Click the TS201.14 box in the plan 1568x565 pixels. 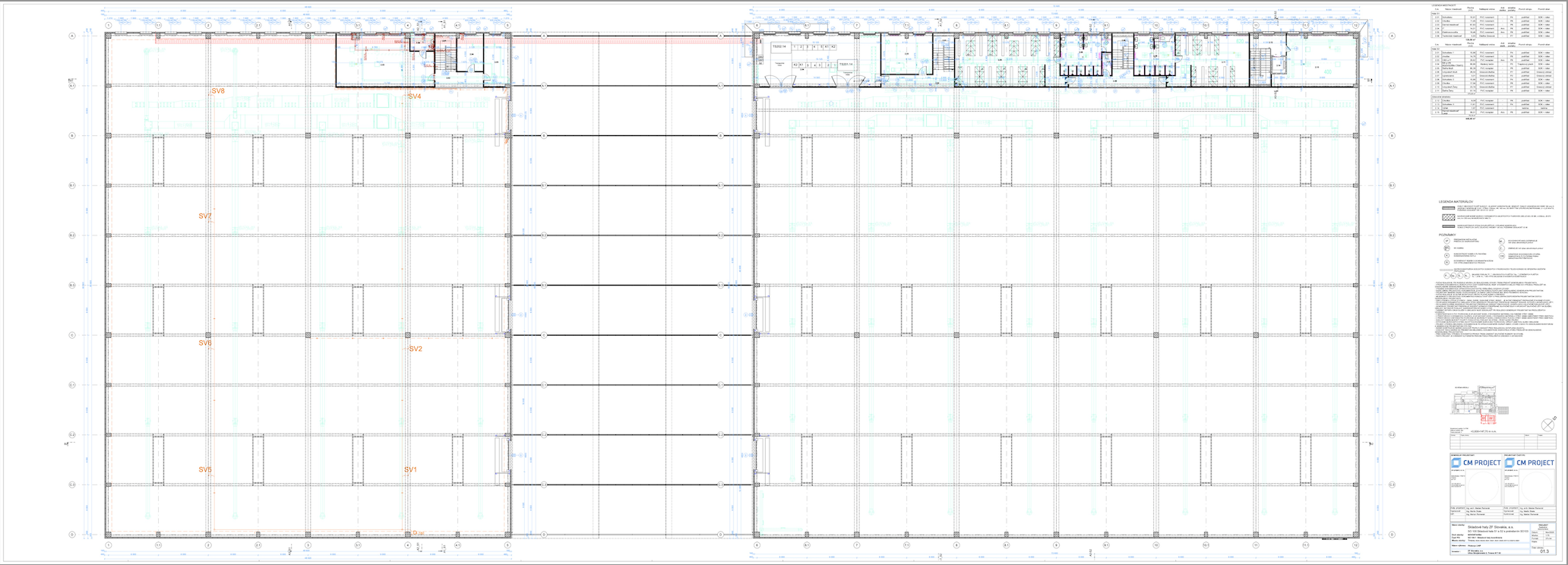846,65
